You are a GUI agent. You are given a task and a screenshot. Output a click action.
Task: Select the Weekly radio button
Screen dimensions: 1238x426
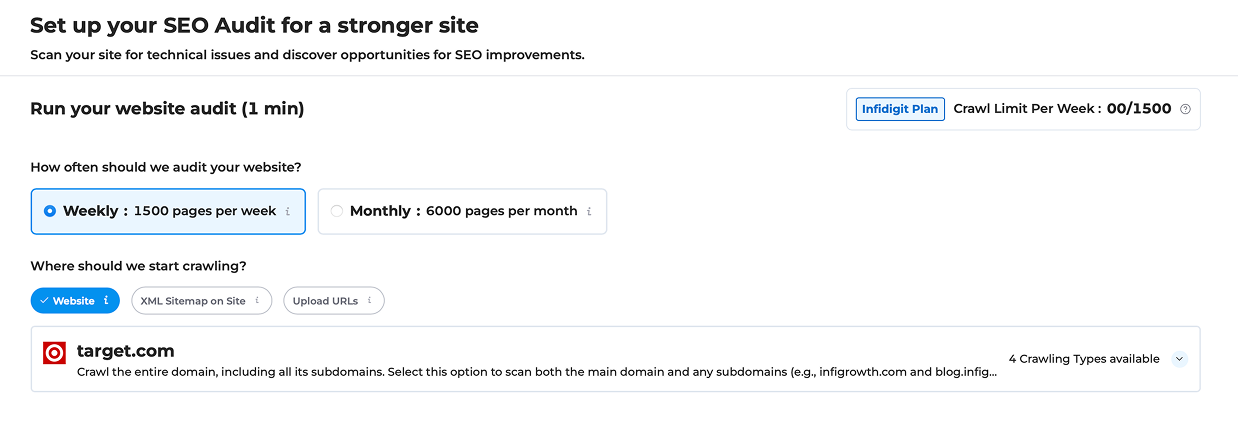click(x=50, y=211)
